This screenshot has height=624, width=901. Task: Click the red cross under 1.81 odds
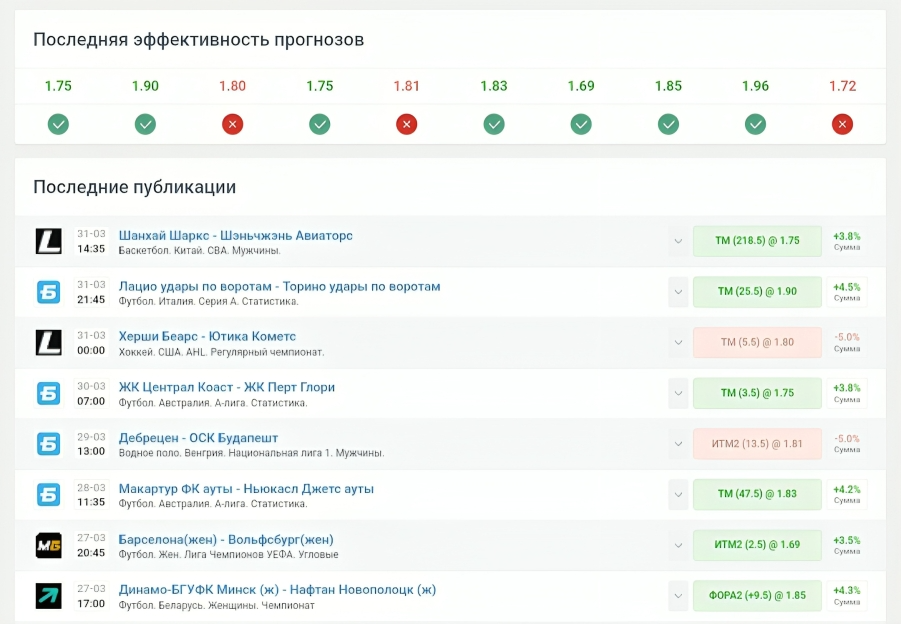pos(406,124)
